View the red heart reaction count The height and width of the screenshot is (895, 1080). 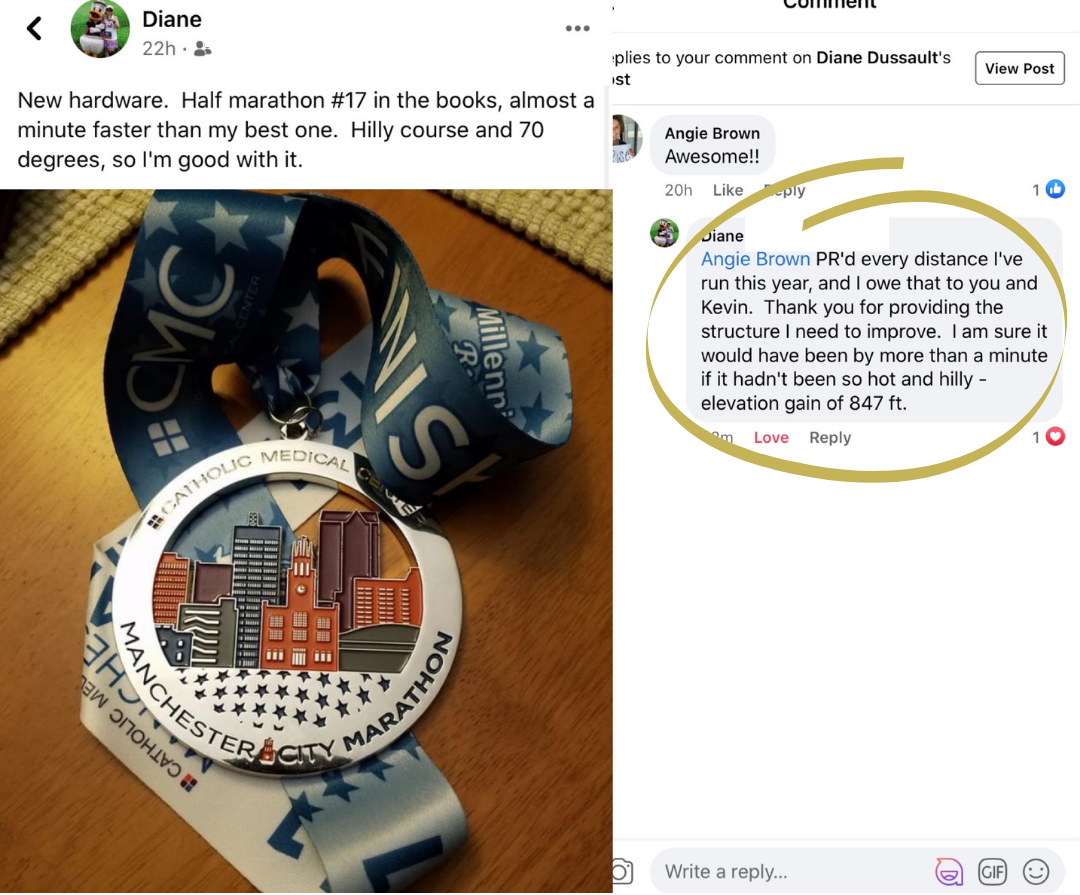[x=1048, y=437]
